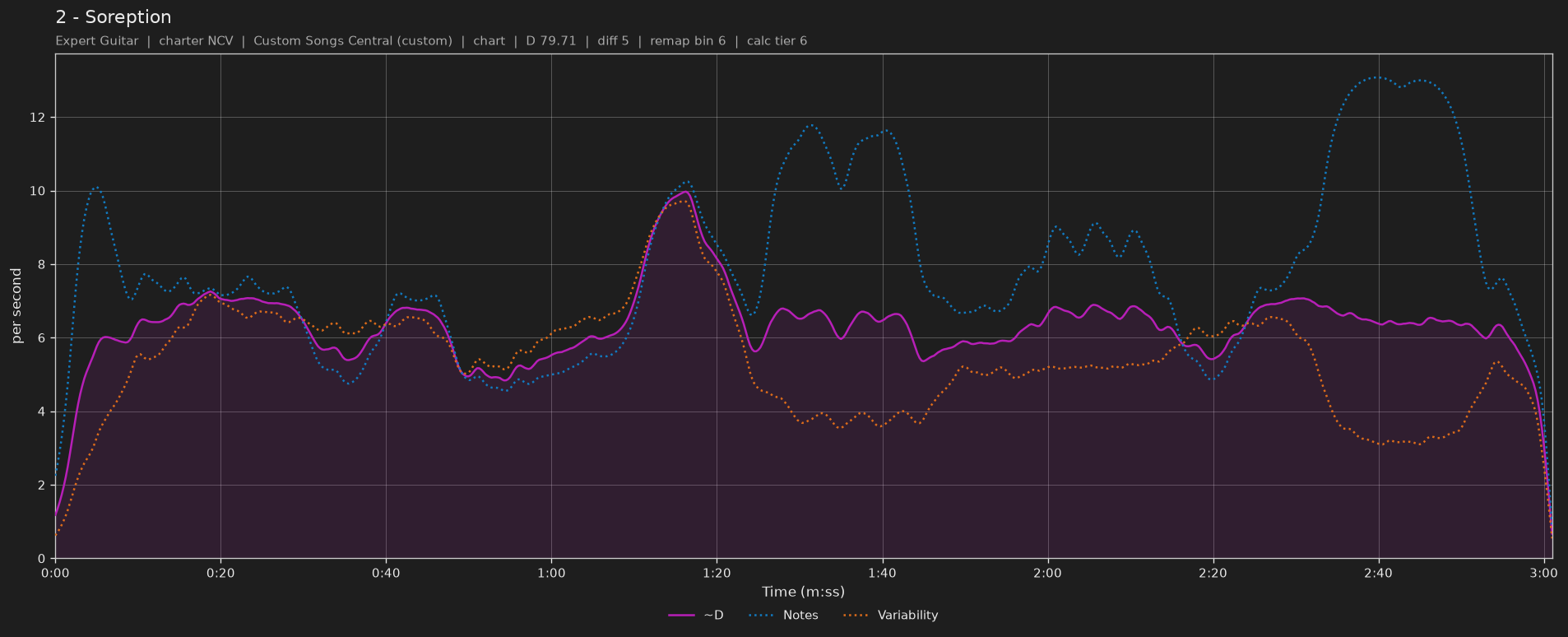Click the y-axis tick label 8
Image resolution: width=1568 pixels, height=637 pixels.
pos(43,265)
